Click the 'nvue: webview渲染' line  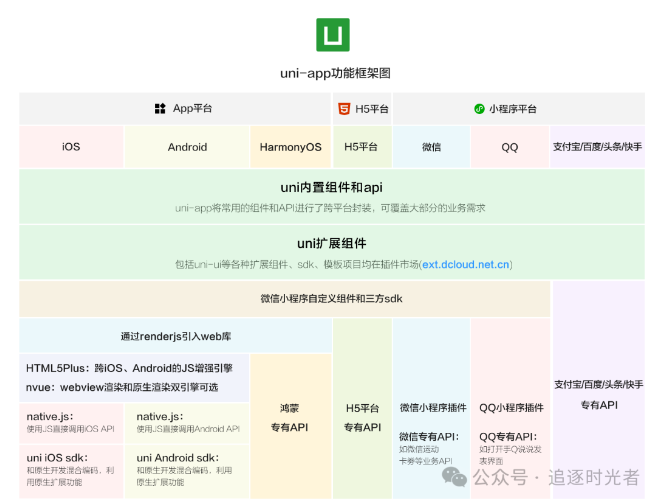pyautogui.click(x=122, y=388)
